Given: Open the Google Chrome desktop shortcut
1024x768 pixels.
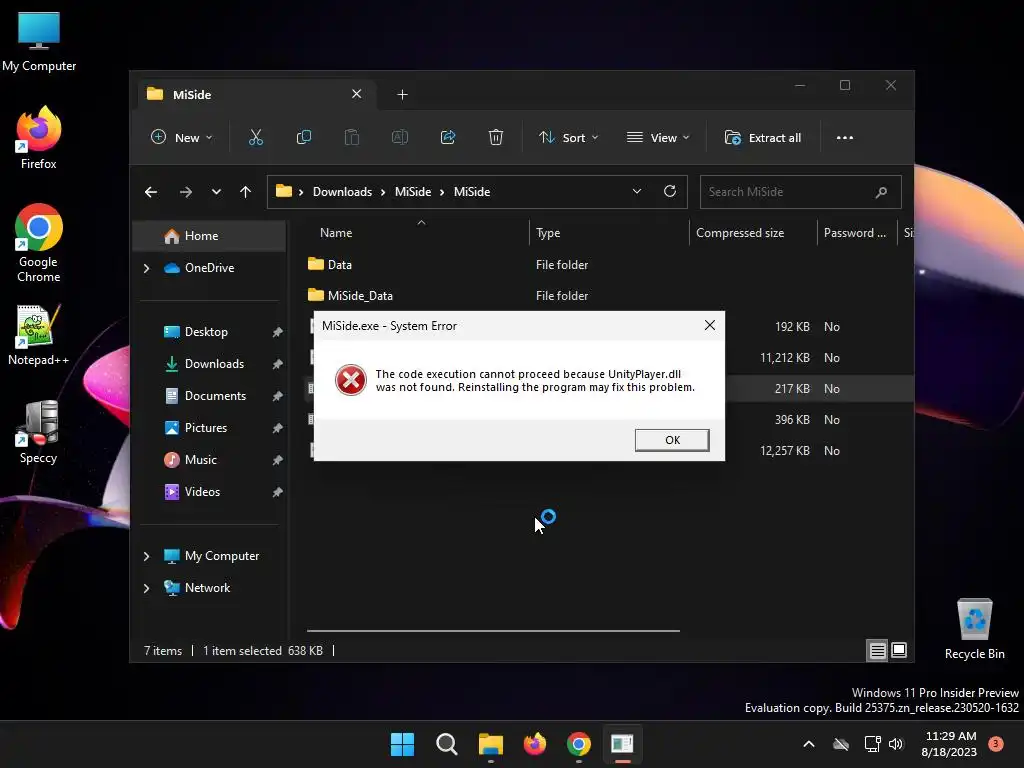Looking at the screenshot, I should coord(39,243).
